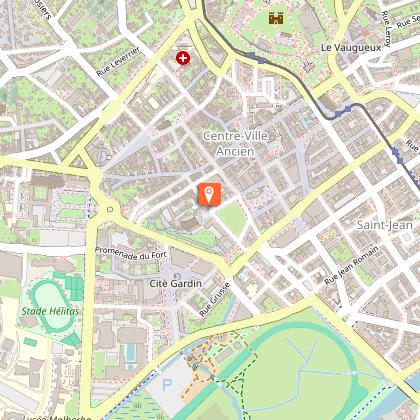420x420 pixels.
Task: Click the Rue Leverrier street name
Action: (x=118, y=61)
